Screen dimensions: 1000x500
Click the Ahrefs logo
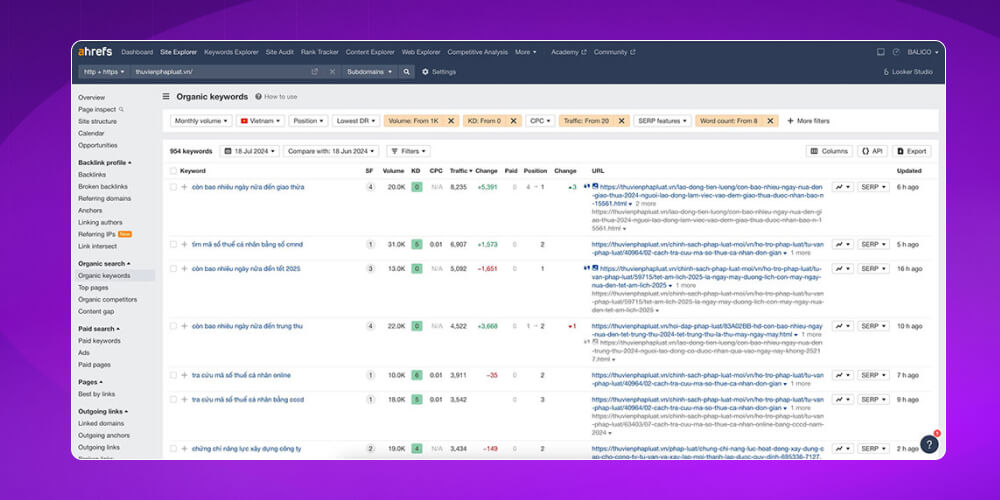pos(96,52)
